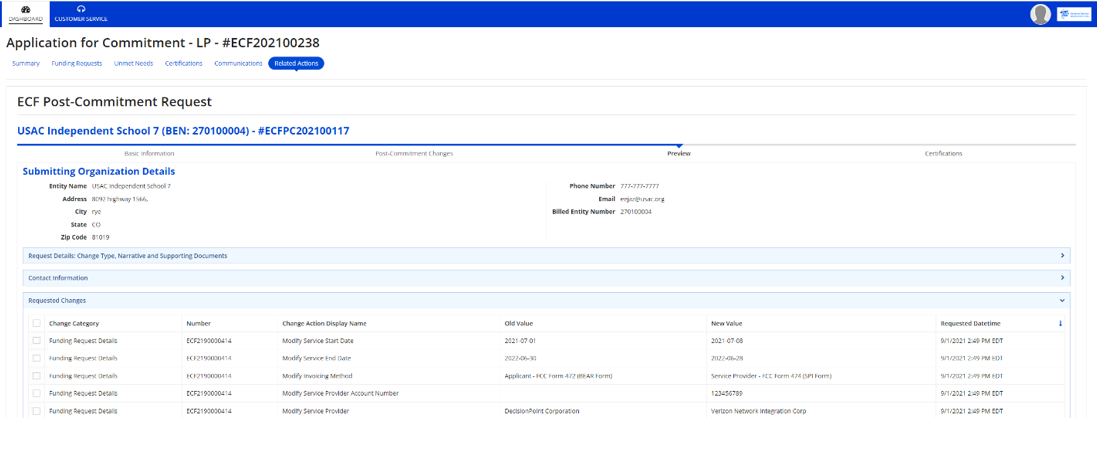Check the Verizon Network Integration Corp row
The height and width of the screenshot is (456, 1097).
click(36, 411)
